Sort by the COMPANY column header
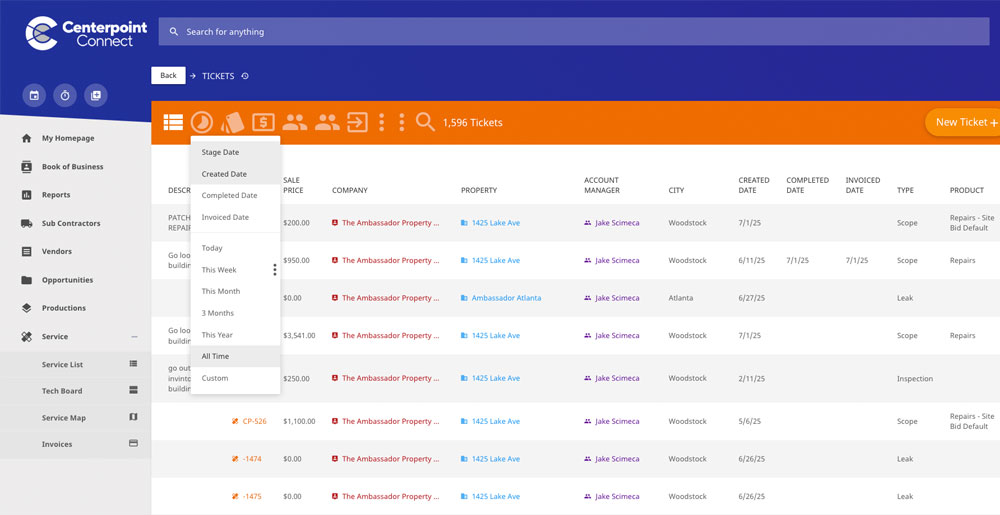1000x515 pixels. pos(349,190)
